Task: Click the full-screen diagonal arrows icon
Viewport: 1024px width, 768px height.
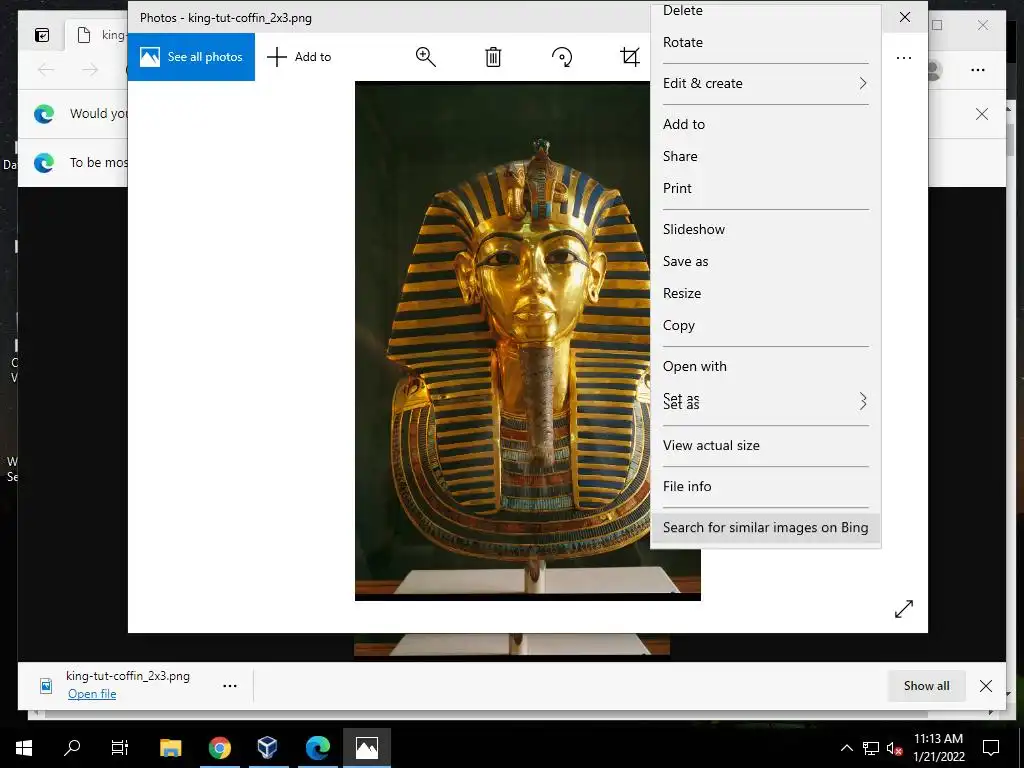Action: tap(904, 609)
